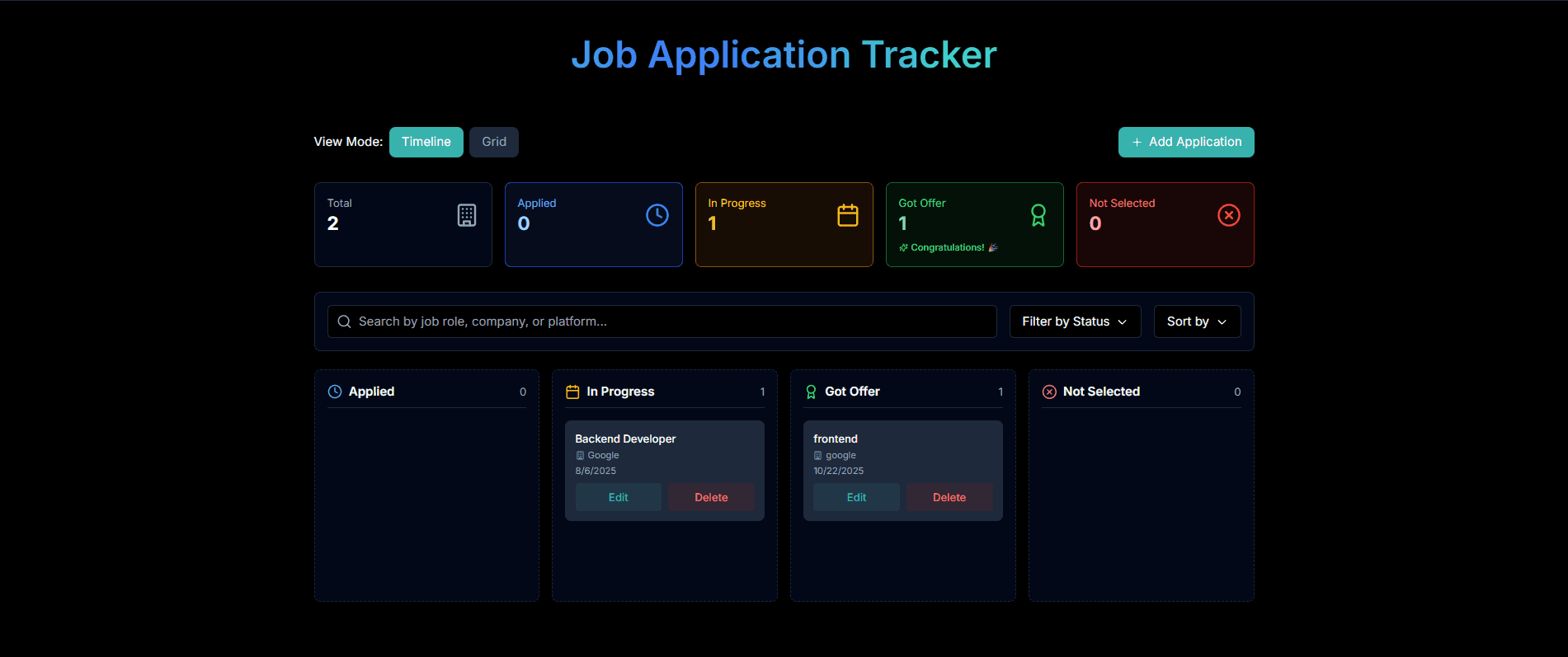The image size is (1568, 657).
Task: Click the Not Selected stats card label
Action: 1122,203
